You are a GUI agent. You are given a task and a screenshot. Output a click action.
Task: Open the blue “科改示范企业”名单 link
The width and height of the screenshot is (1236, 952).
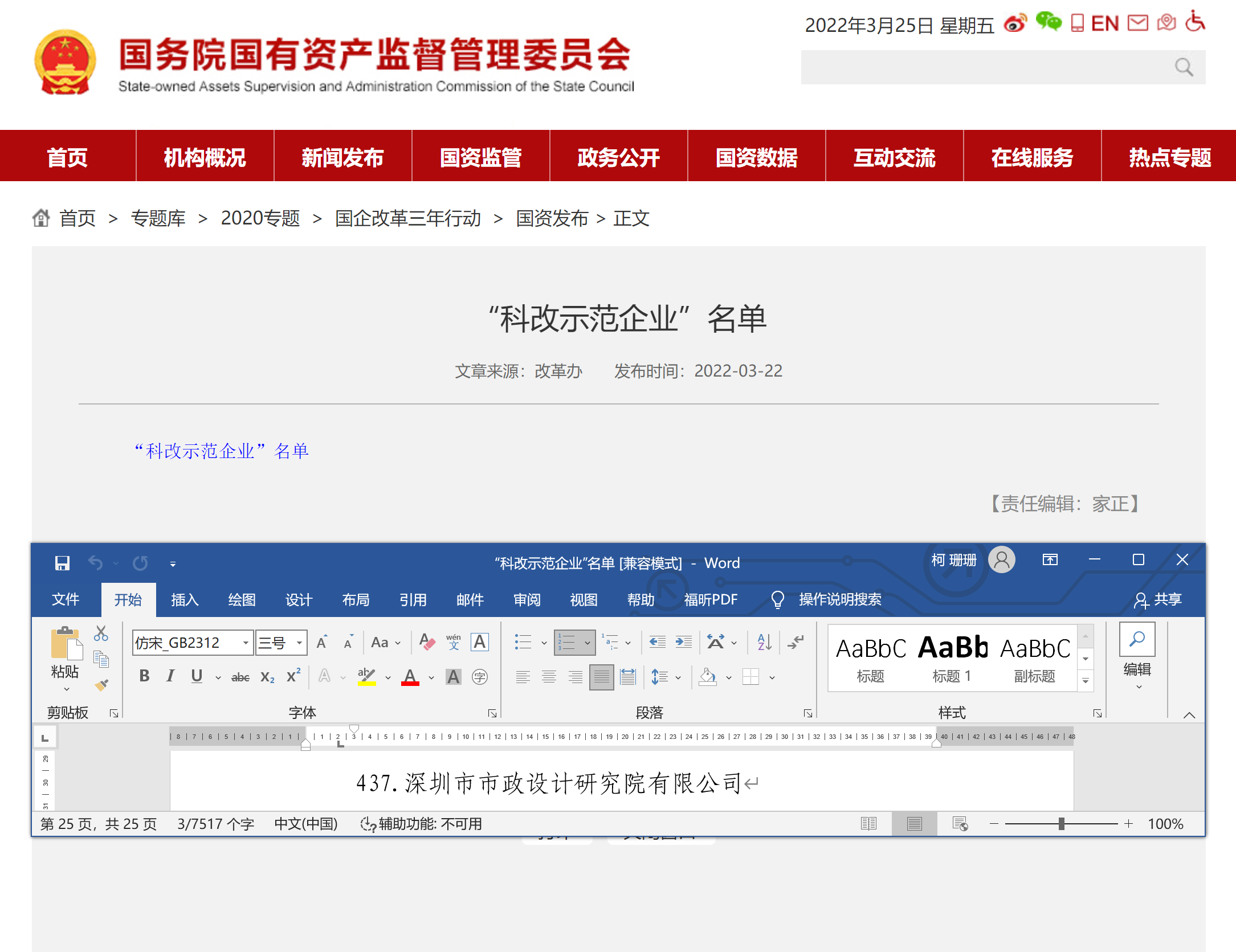tap(222, 451)
